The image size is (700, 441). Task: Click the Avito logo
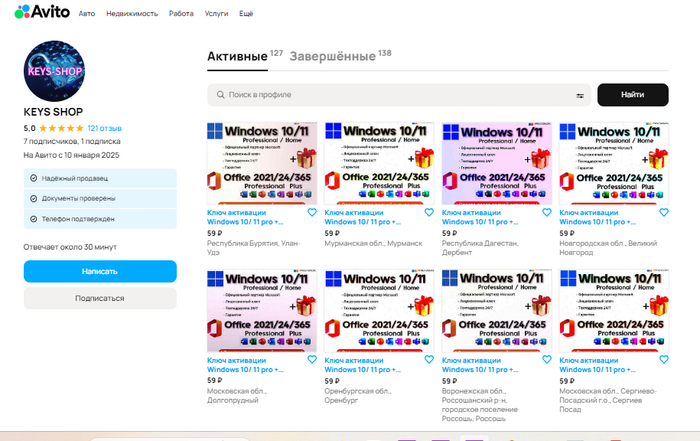click(41, 12)
